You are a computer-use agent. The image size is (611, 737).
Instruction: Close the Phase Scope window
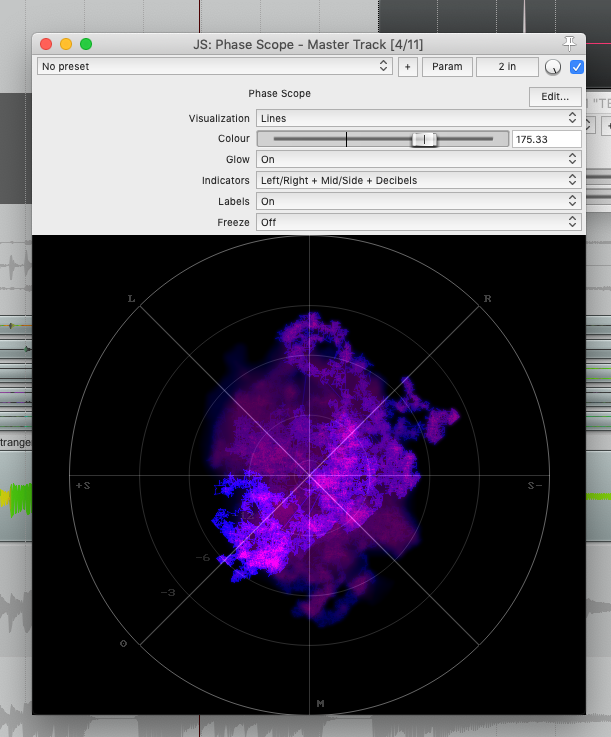46,44
